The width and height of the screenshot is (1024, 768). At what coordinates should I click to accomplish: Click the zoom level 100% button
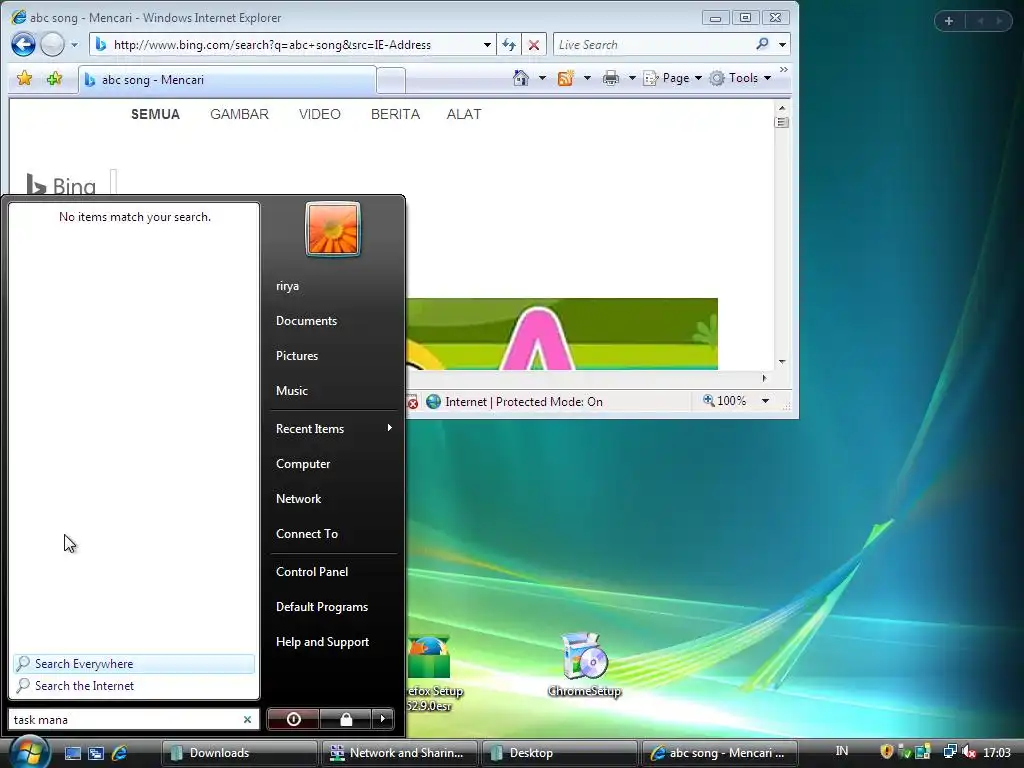tap(724, 400)
